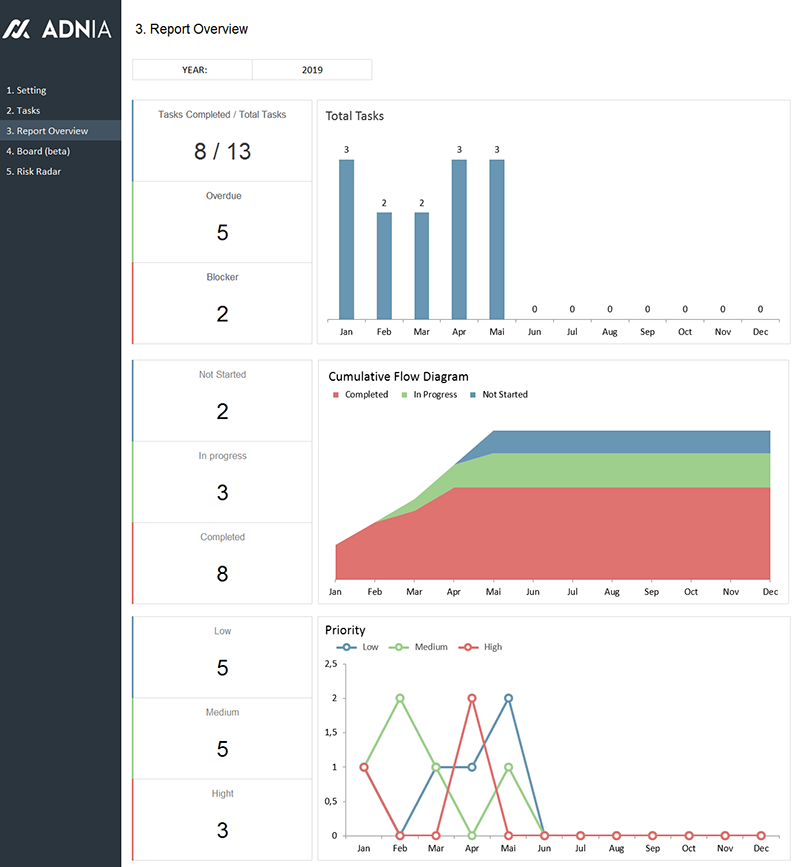Click the Apr bar in Total Tasks
The width and height of the screenshot is (800, 867).
[x=459, y=239]
